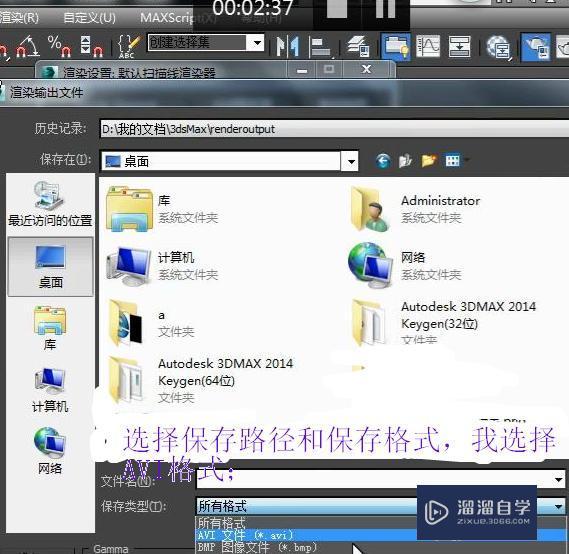
Task: Click the Align tool icon
Action: pyautogui.click(x=320, y=47)
